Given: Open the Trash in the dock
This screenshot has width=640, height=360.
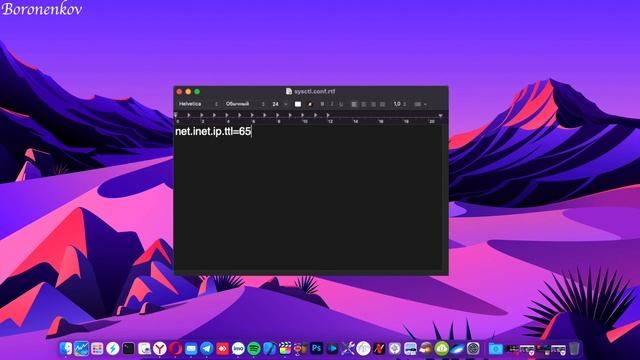Looking at the screenshot, I should coord(574,349).
